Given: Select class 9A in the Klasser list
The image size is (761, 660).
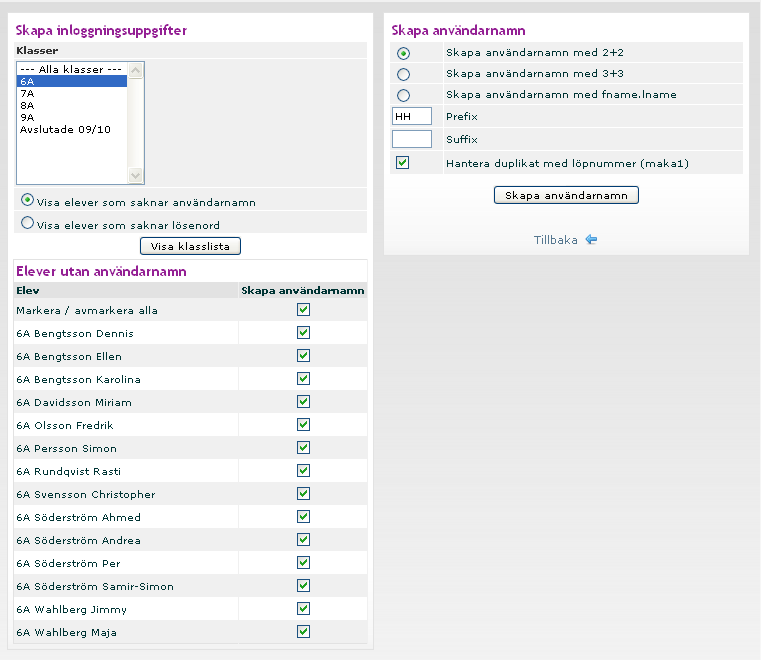Looking at the screenshot, I should click(x=72, y=117).
